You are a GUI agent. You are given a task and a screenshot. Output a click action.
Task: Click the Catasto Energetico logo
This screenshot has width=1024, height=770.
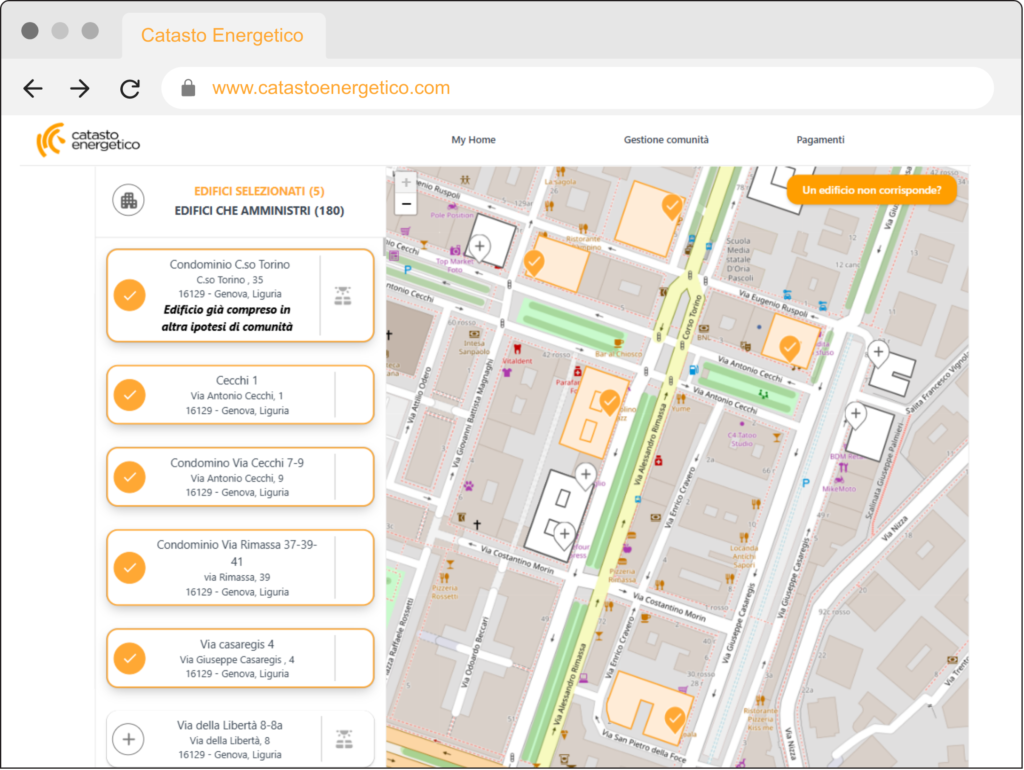tap(88, 141)
